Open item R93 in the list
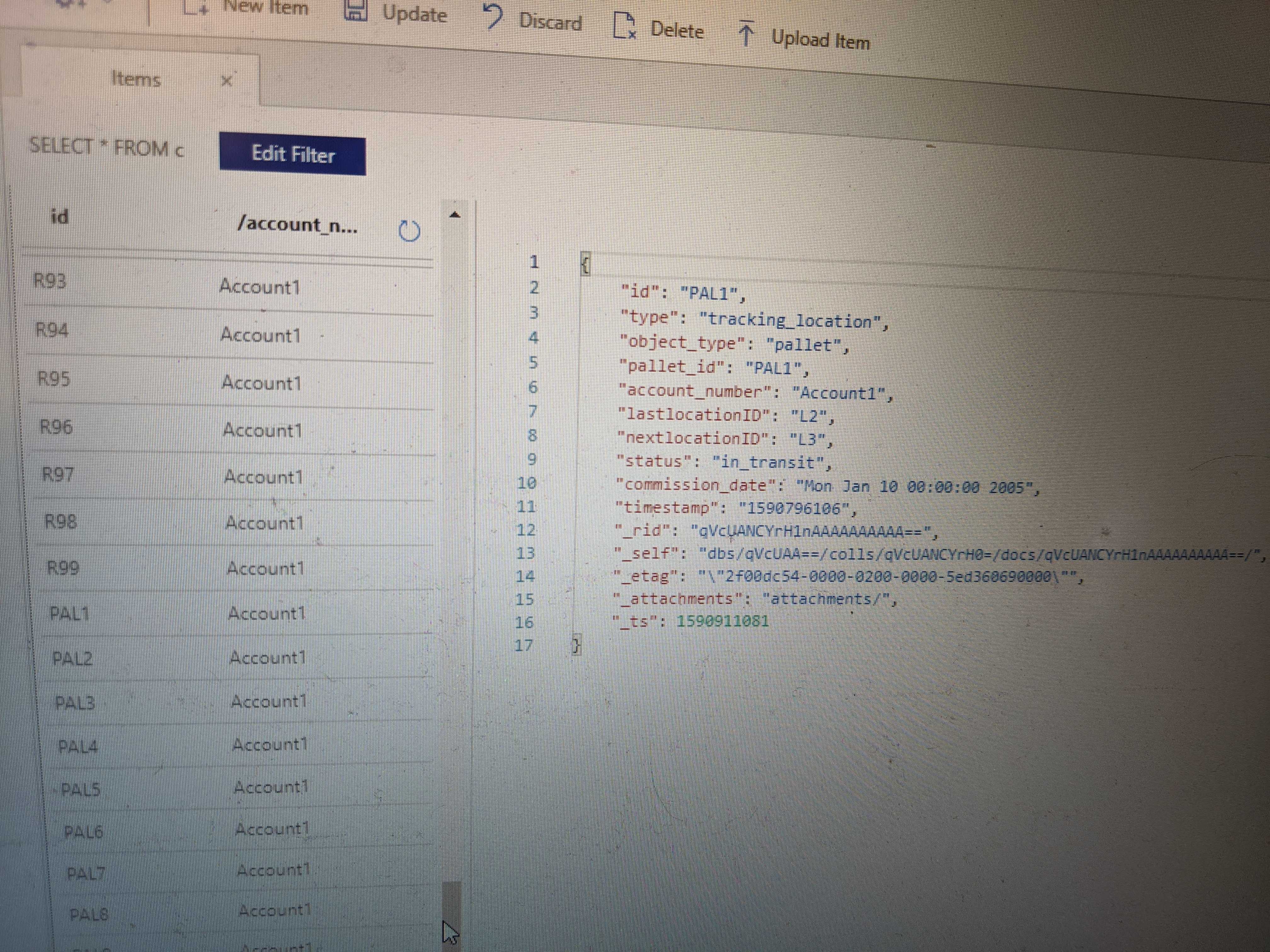 click(x=50, y=281)
